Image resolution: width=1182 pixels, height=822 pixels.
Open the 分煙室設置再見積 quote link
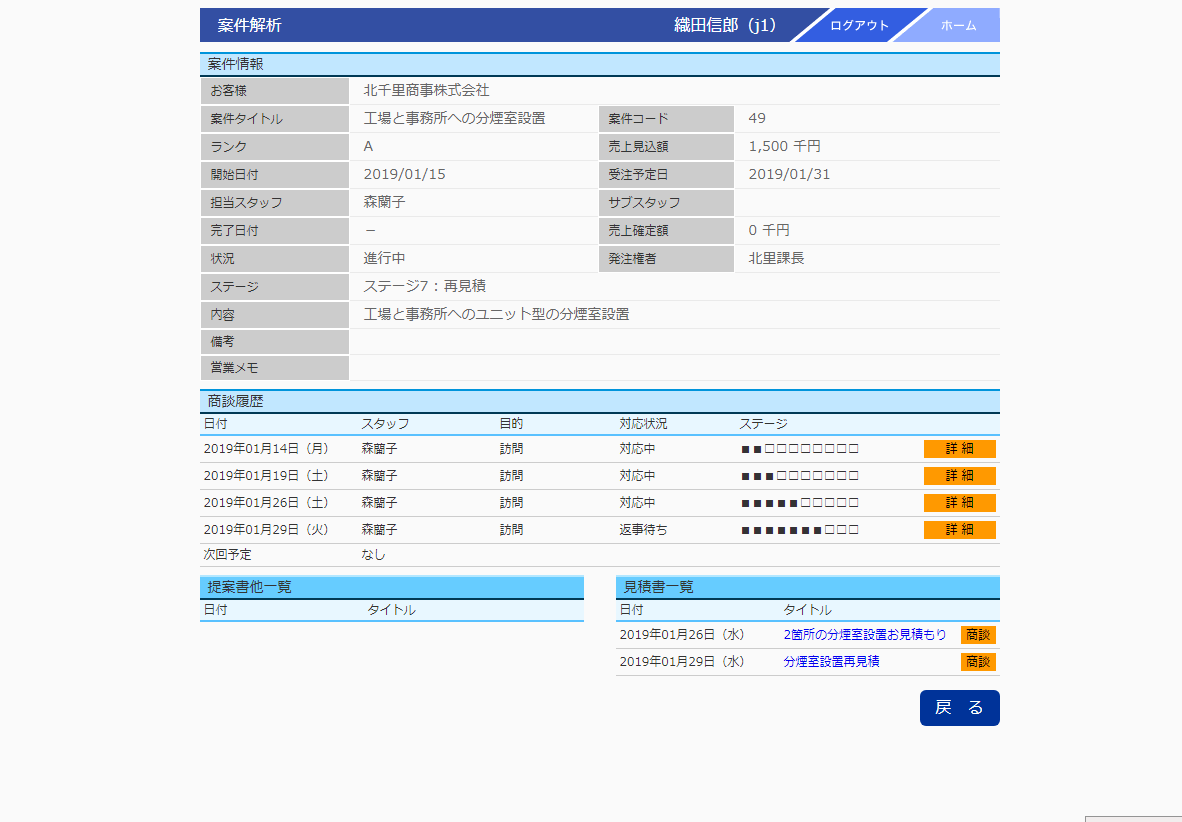pos(831,662)
